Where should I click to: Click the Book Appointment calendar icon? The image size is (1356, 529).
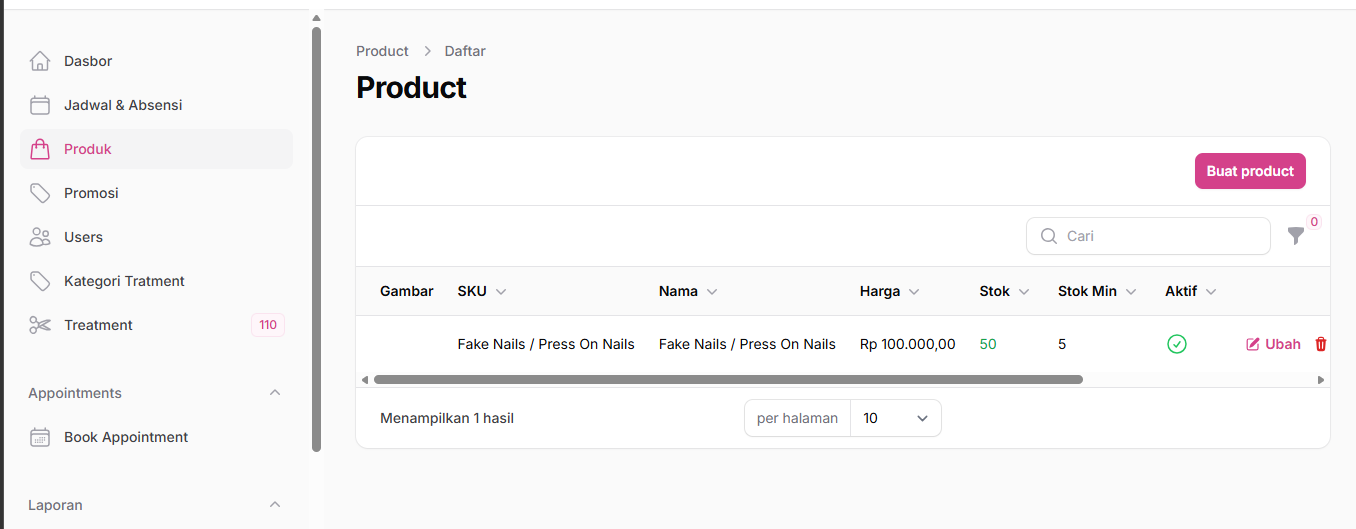click(40, 437)
